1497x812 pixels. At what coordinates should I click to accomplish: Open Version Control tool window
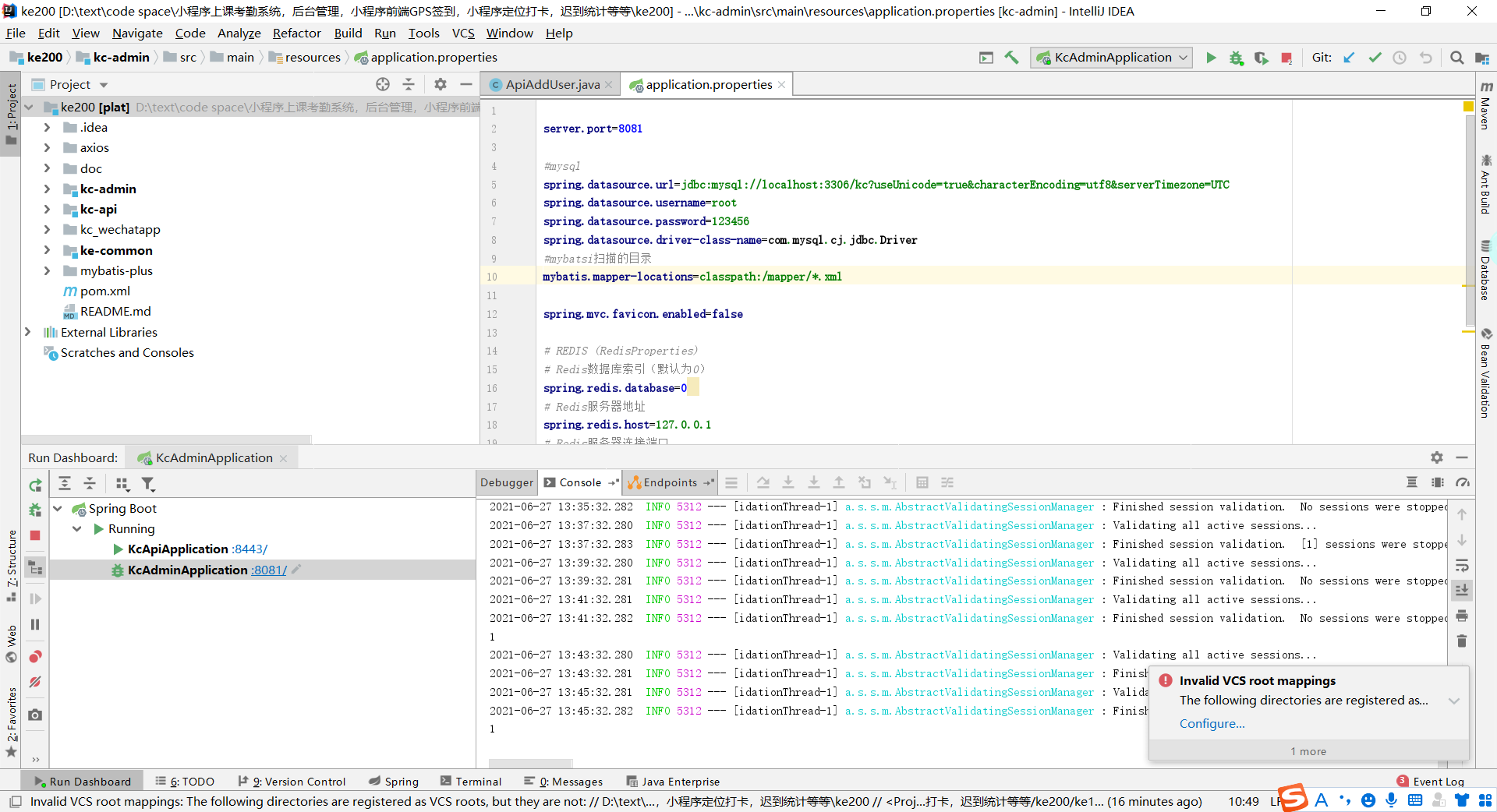tap(292, 782)
